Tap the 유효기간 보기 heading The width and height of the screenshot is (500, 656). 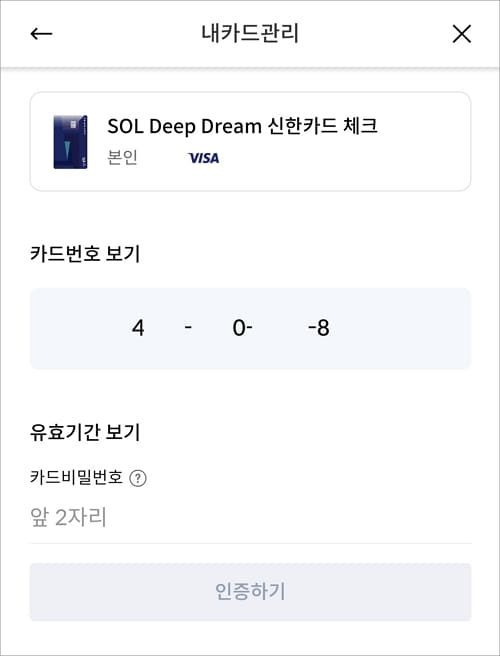point(85,432)
